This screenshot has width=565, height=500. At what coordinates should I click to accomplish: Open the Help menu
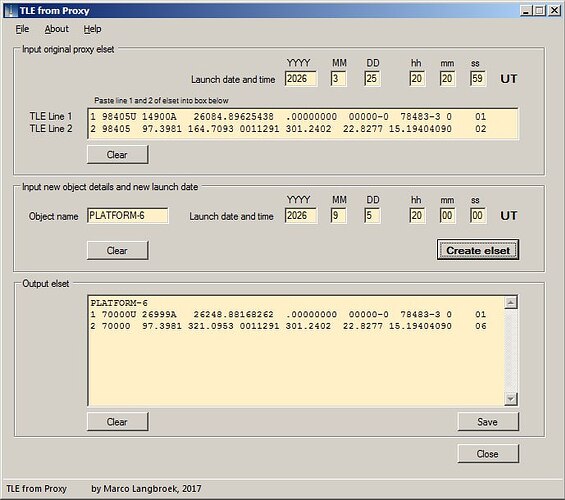[x=92, y=29]
